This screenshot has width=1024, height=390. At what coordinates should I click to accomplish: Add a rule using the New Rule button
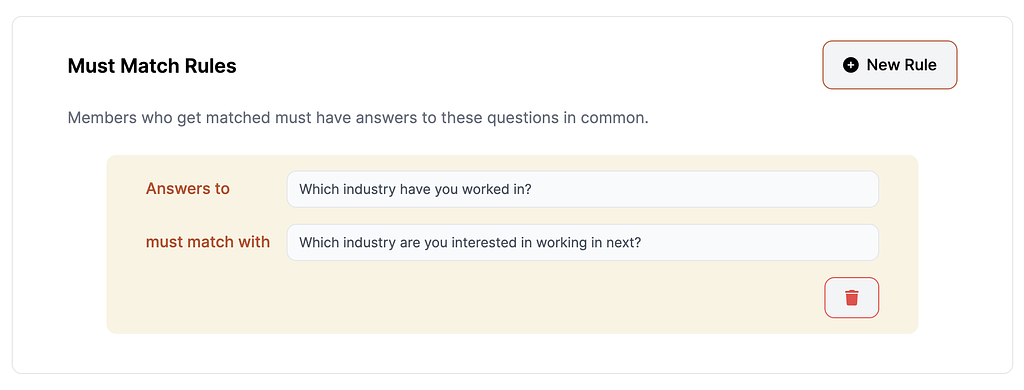pos(889,65)
